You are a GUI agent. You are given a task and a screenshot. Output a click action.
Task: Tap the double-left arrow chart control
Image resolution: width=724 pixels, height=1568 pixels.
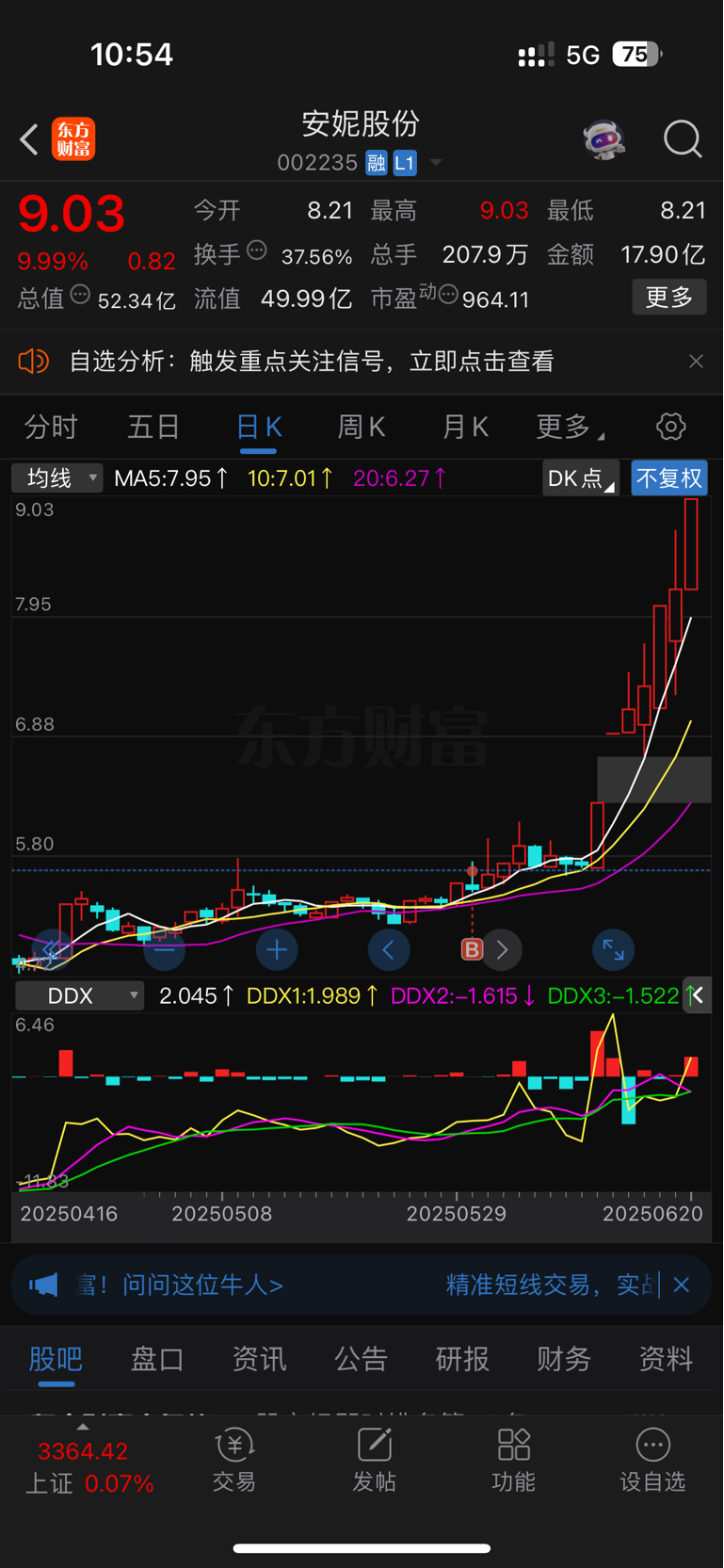(x=52, y=950)
